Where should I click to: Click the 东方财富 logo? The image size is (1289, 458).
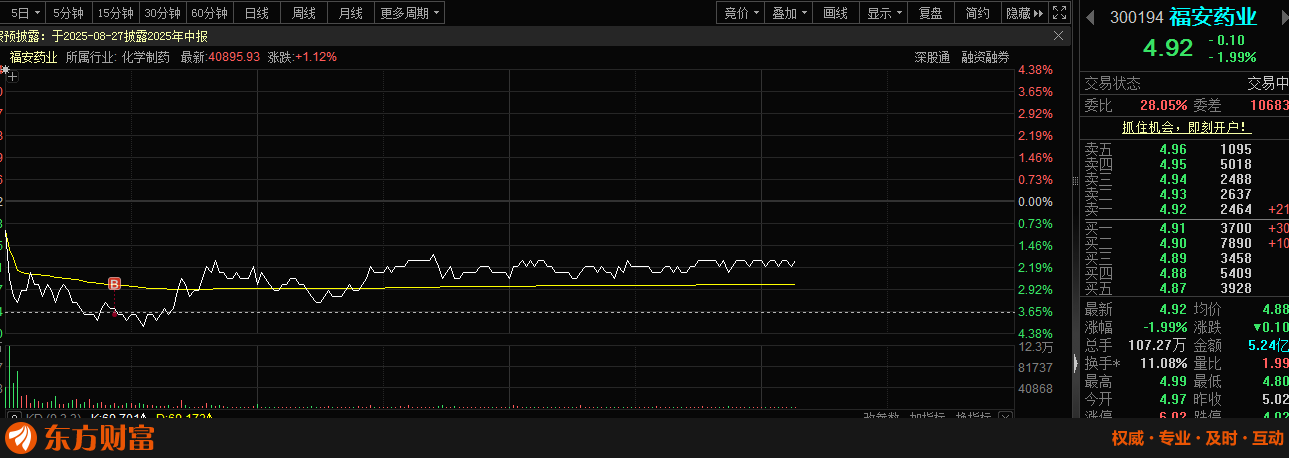click(x=82, y=438)
